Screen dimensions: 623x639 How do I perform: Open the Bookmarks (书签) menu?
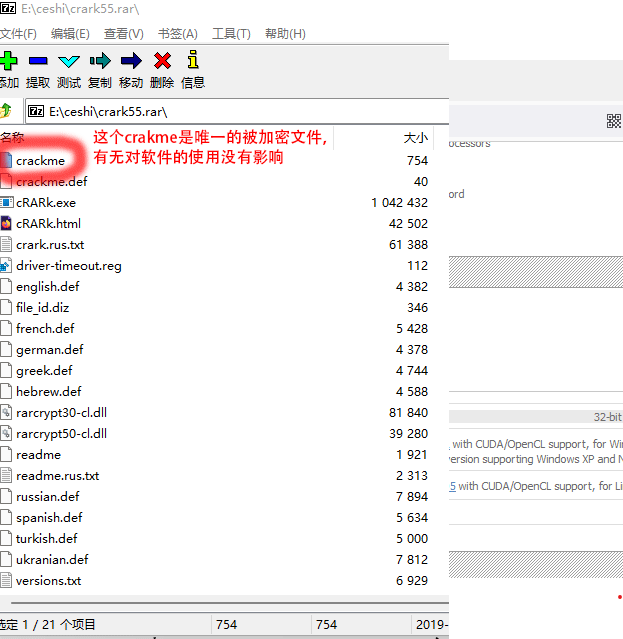point(177,34)
